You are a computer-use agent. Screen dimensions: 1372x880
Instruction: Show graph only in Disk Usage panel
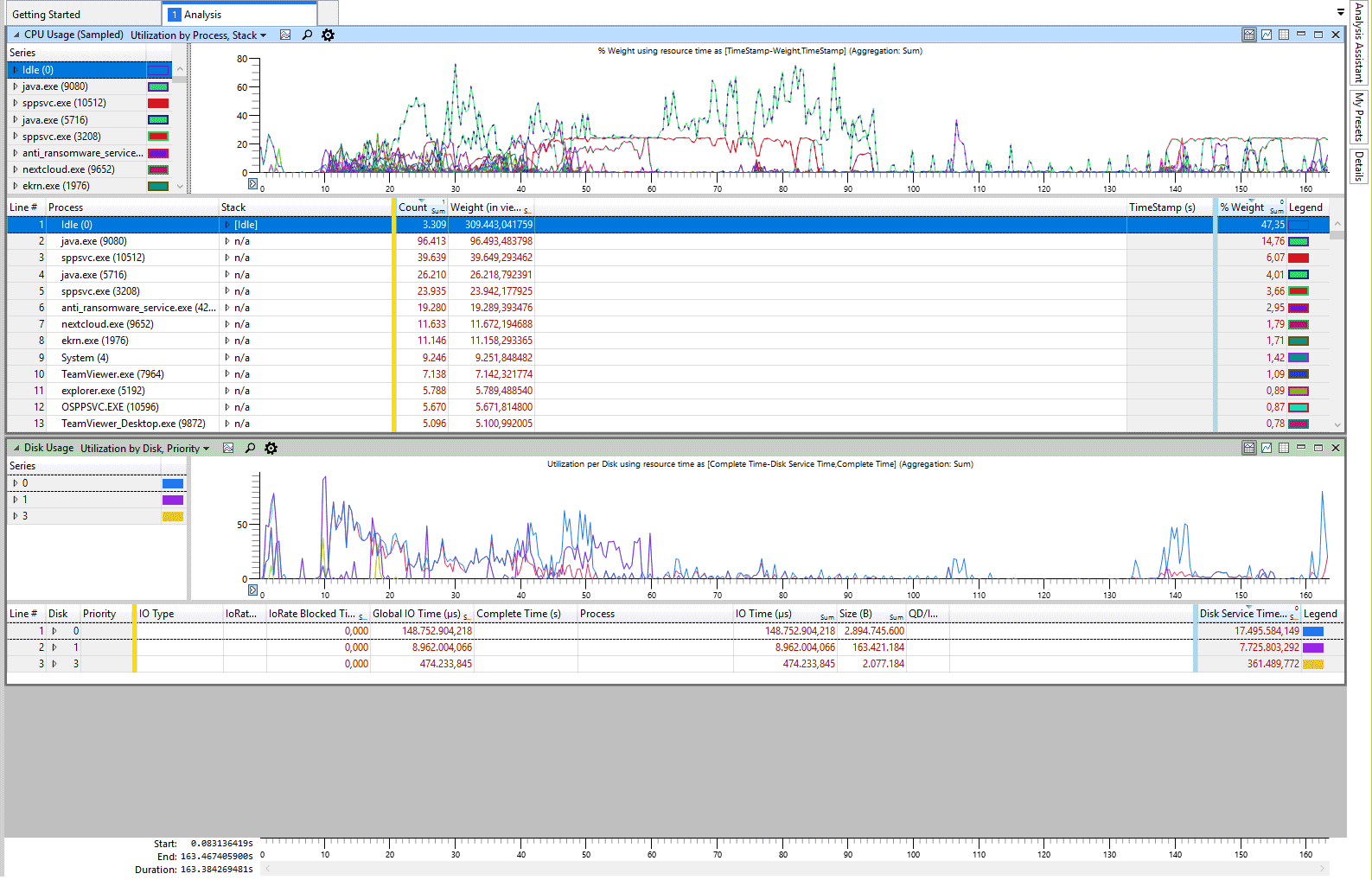(x=1267, y=448)
